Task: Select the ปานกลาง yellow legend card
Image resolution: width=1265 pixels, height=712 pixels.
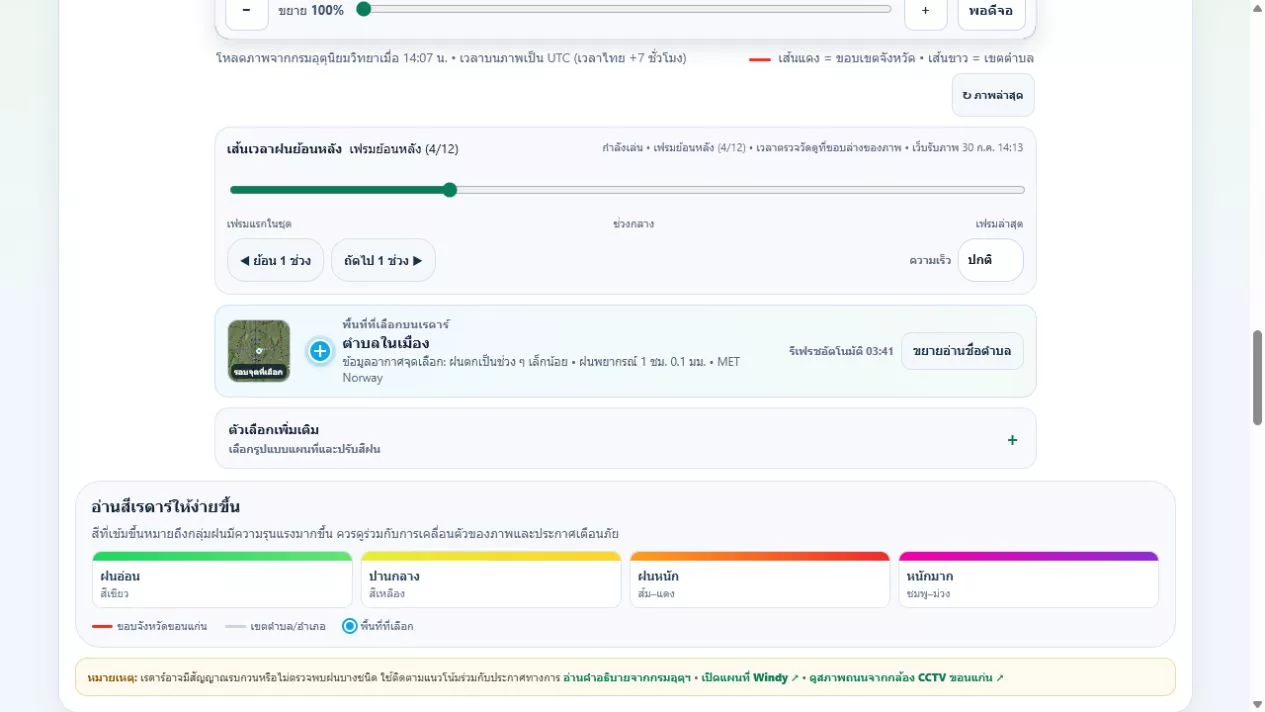Action: pyautogui.click(x=491, y=580)
